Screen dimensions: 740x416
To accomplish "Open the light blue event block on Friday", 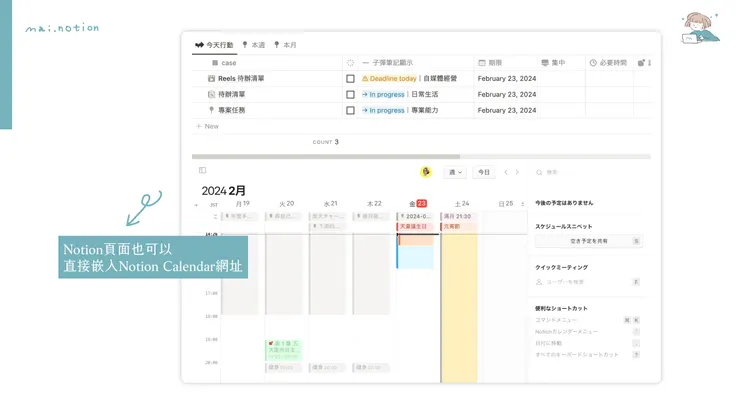I will (x=415, y=257).
